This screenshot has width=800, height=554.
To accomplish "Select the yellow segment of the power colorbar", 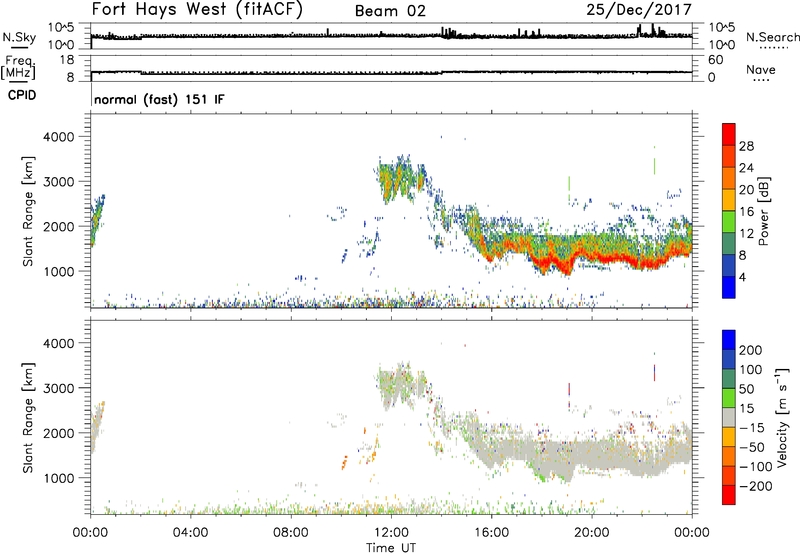I will pos(729,200).
